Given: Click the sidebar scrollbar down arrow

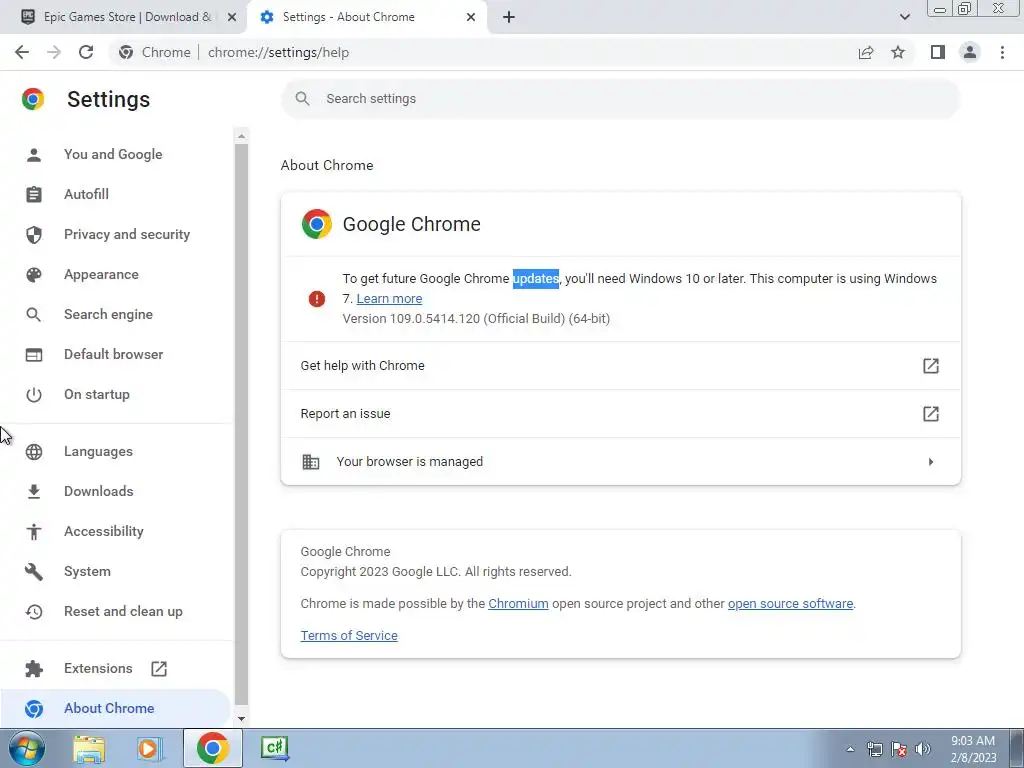Looking at the screenshot, I should [241, 718].
